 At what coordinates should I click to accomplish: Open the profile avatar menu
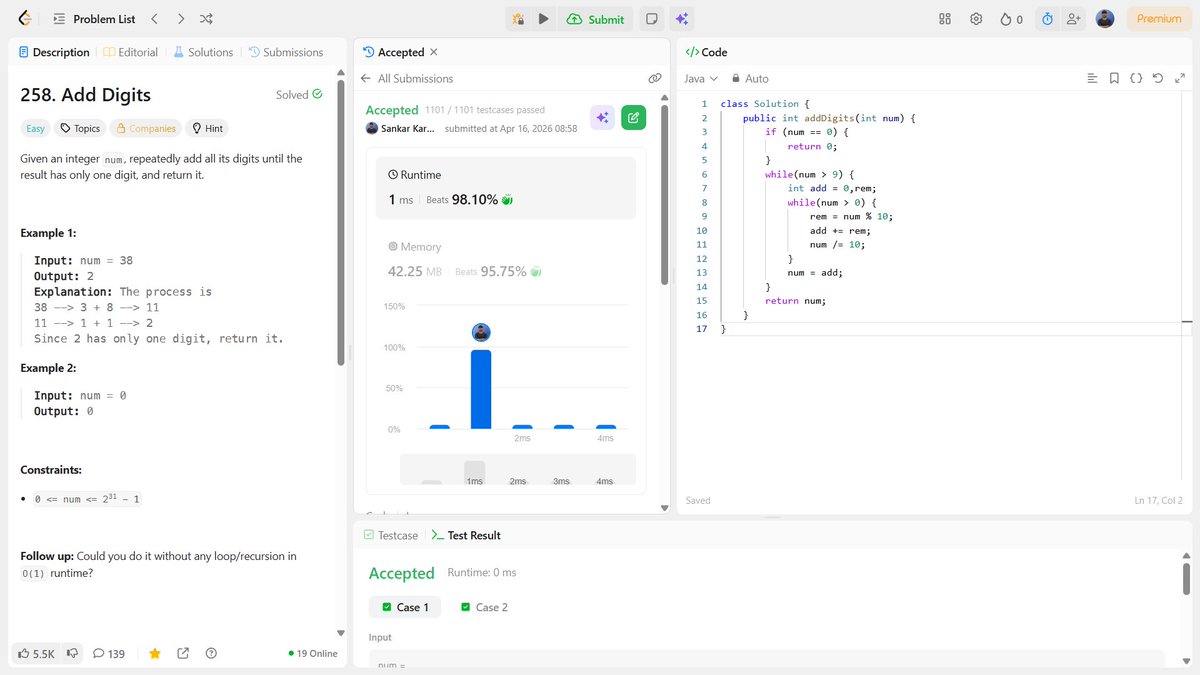click(1105, 19)
